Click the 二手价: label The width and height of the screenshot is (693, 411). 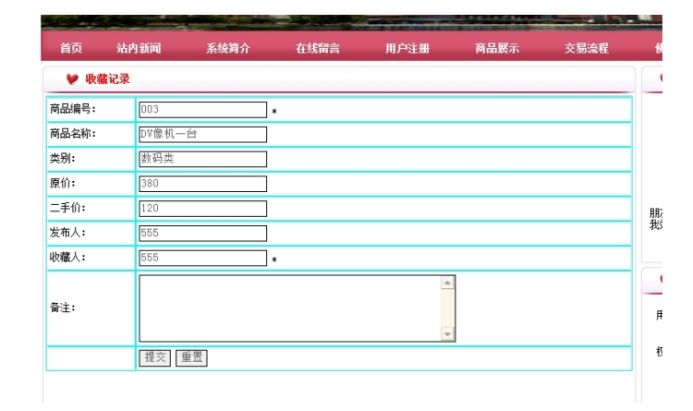pyautogui.click(x=68, y=208)
